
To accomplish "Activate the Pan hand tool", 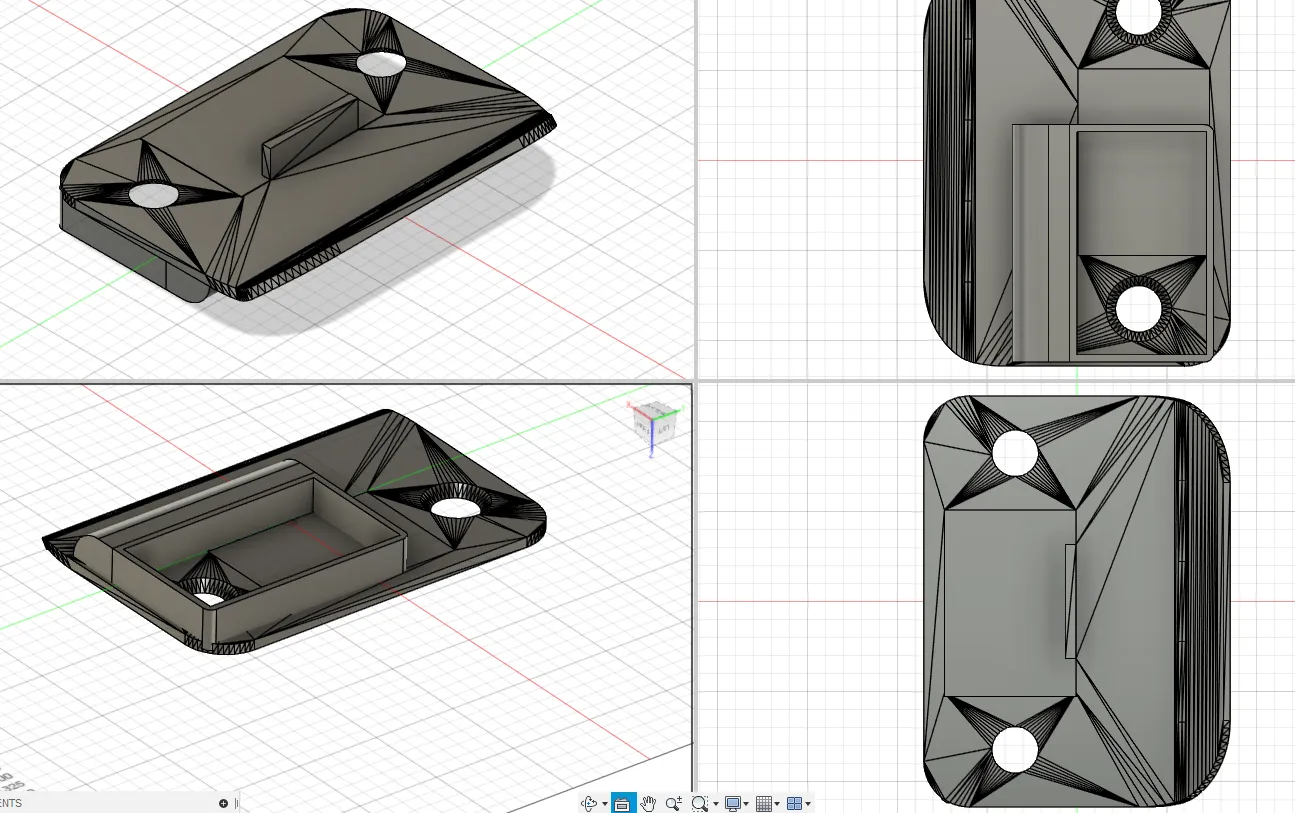I will click(648, 803).
